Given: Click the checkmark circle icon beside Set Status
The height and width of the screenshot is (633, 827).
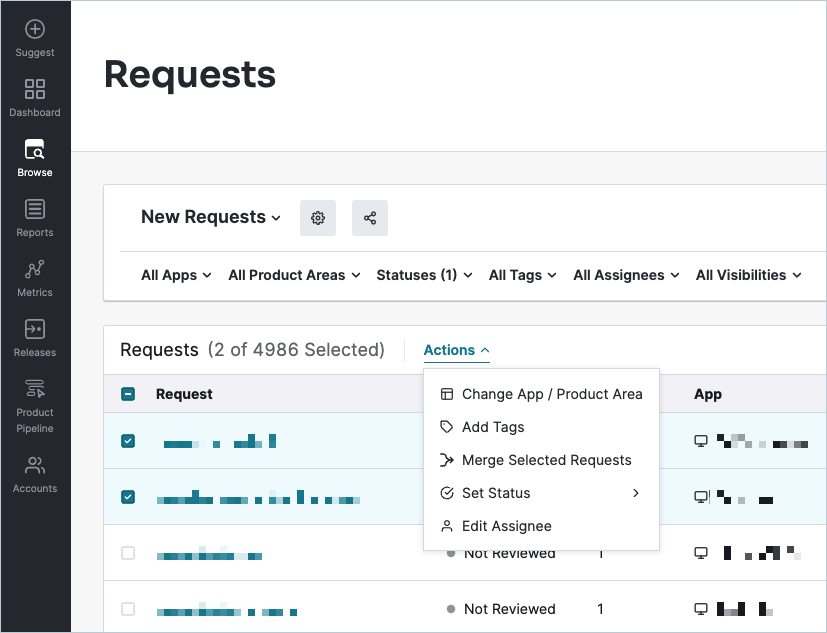Looking at the screenshot, I should (447, 493).
